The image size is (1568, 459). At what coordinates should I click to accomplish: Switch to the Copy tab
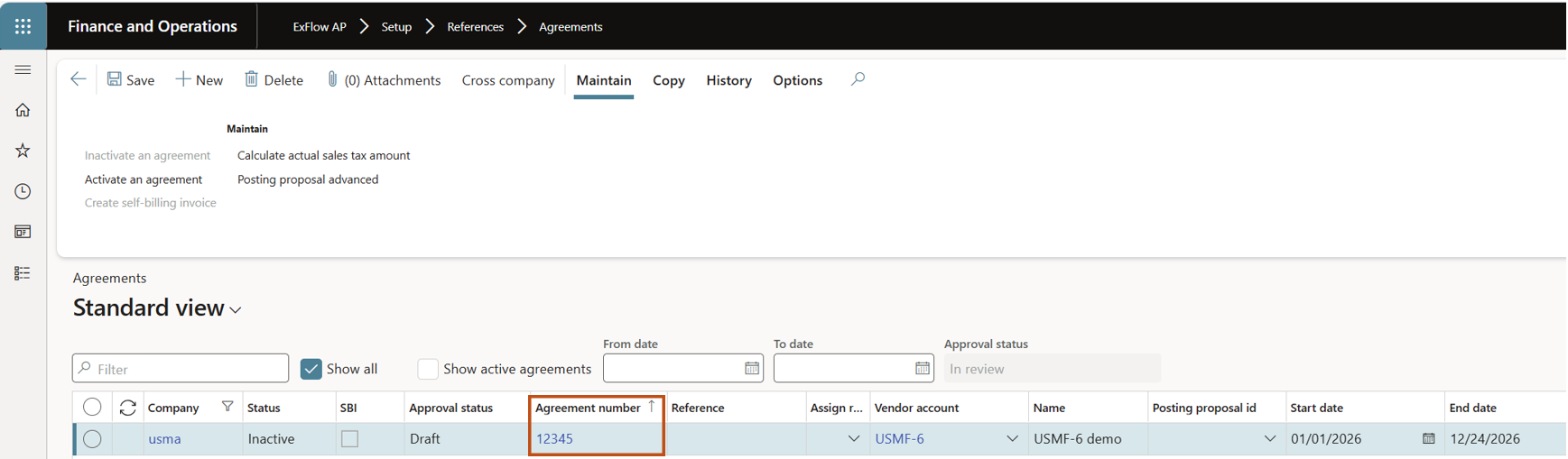pos(668,80)
